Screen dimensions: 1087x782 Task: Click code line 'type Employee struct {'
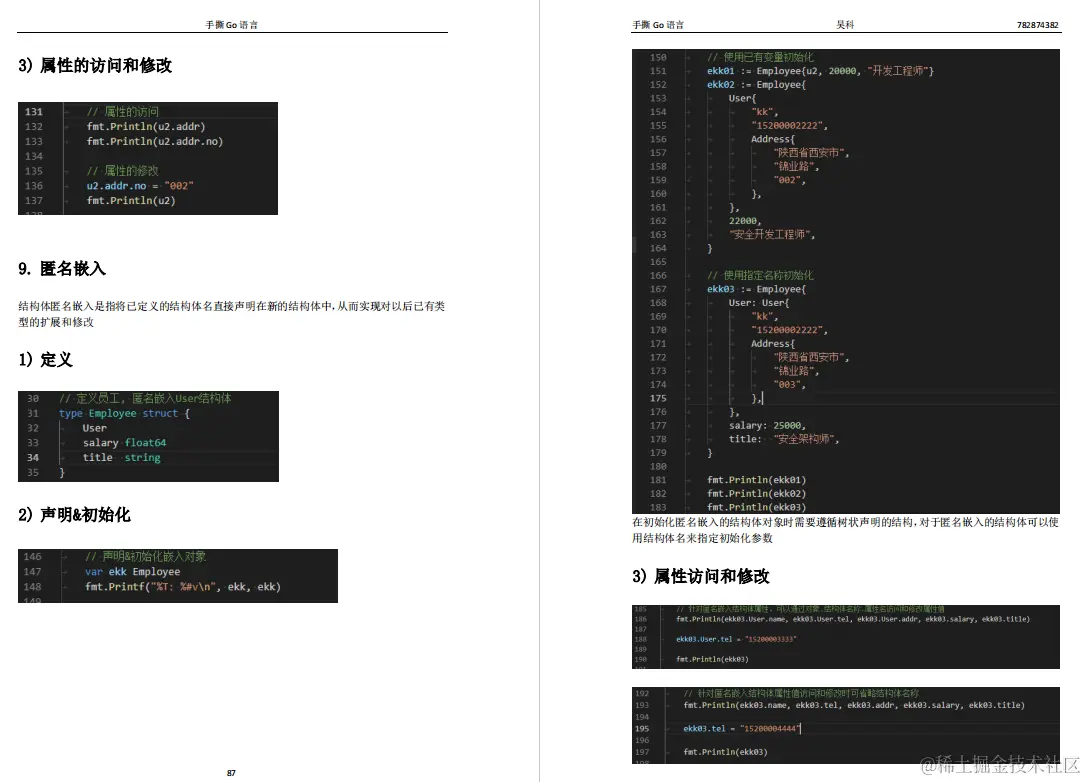pyautogui.click(x=124, y=413)
